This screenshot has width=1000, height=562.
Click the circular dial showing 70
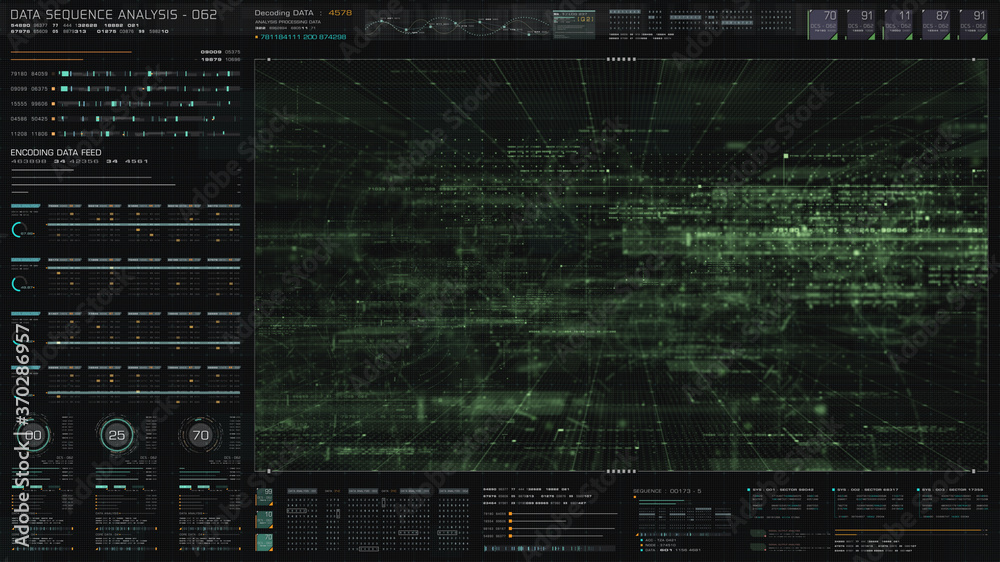[x=200, y=436]
